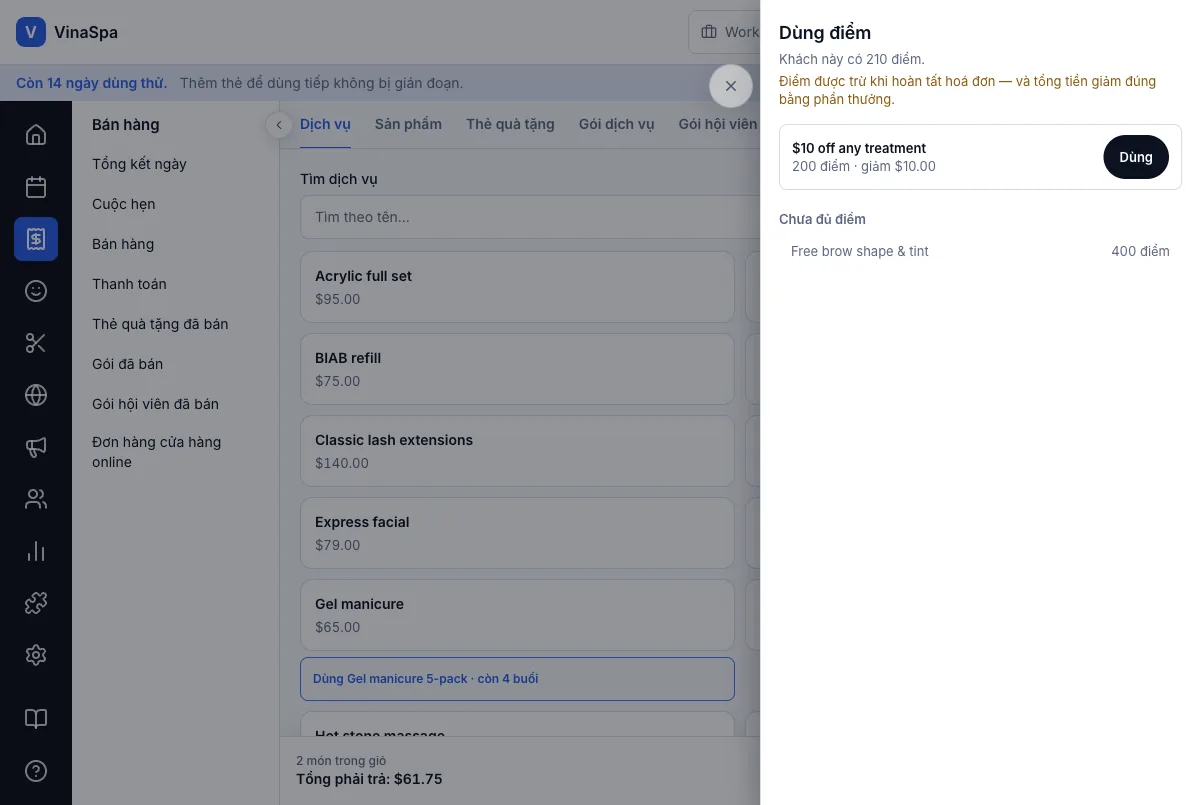The image size is (1200, 805).
Task: Switch to the Thẻ quà tặng tab
Action: 510,125
